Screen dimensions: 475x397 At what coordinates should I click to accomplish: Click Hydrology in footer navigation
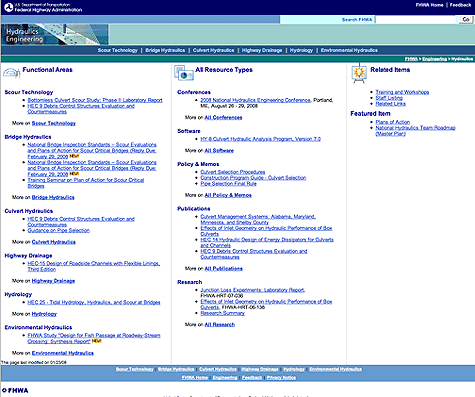pyautogui.click(x=294, y=369)
